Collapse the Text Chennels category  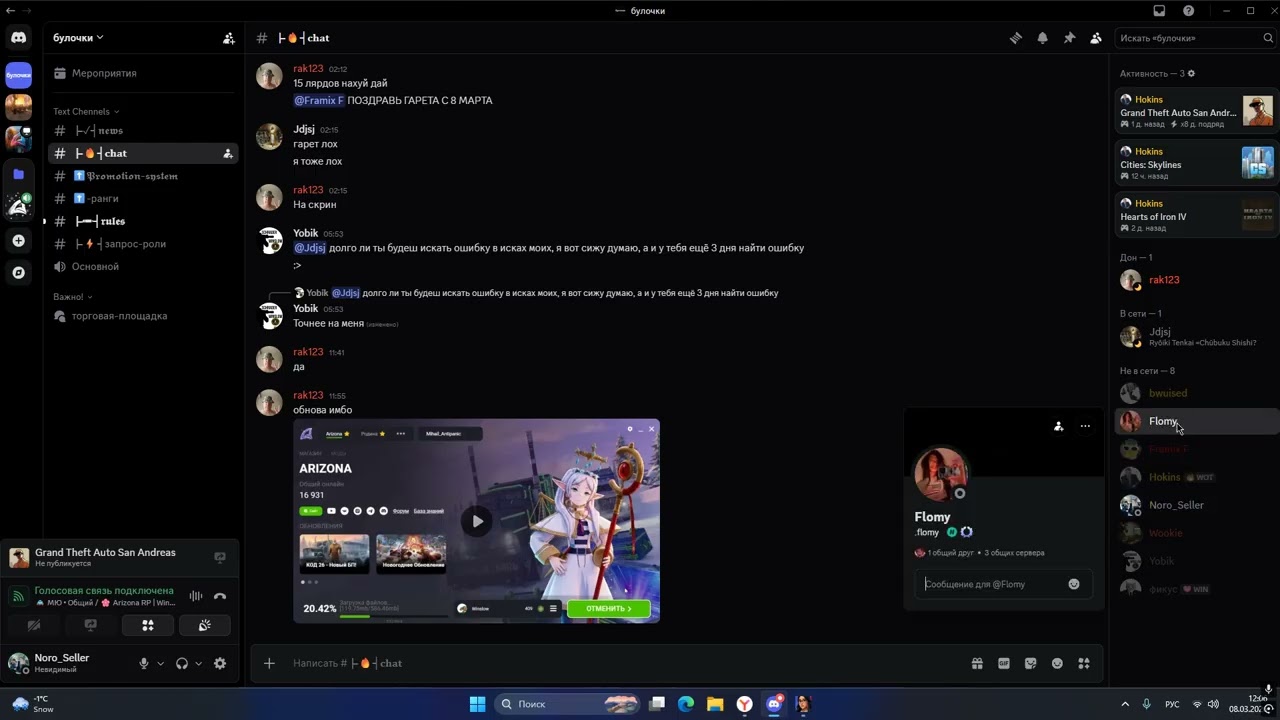(86, 111)
